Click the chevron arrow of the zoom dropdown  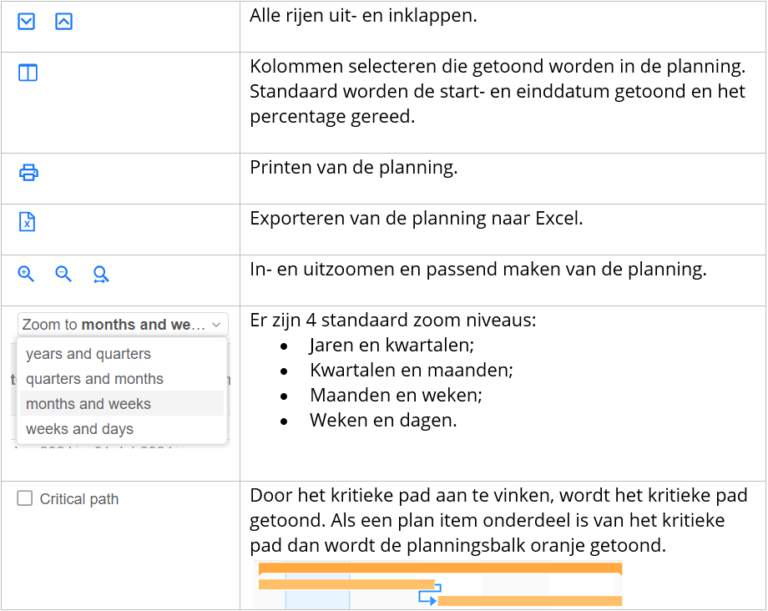click(x=216, y=325)
